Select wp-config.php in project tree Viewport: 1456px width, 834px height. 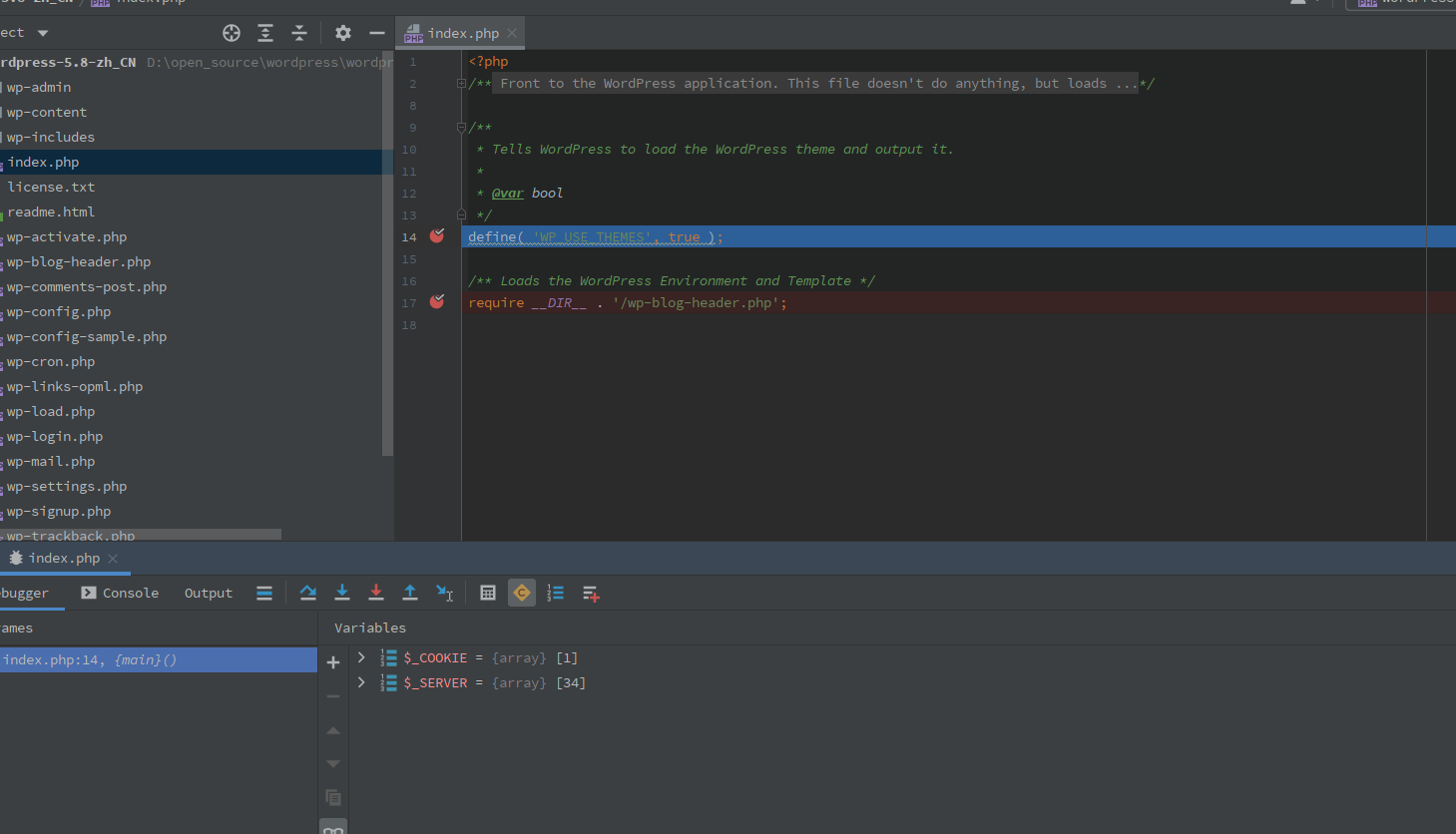59,311
